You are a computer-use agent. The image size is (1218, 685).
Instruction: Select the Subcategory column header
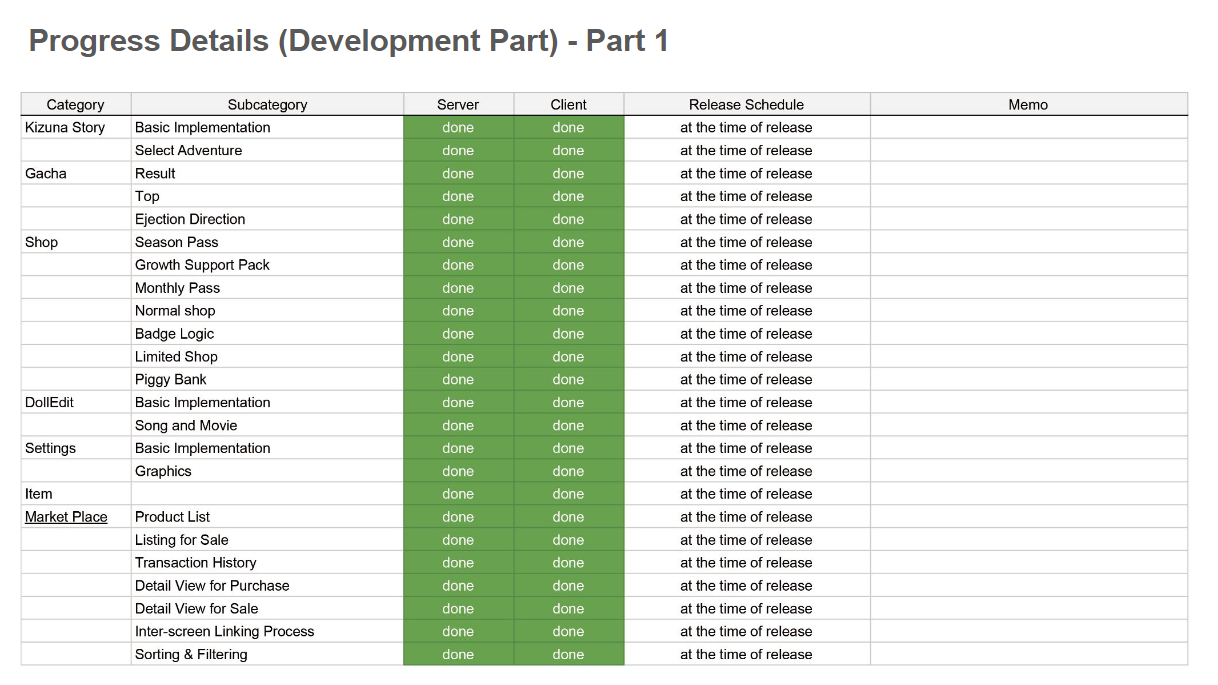(267, 104)
